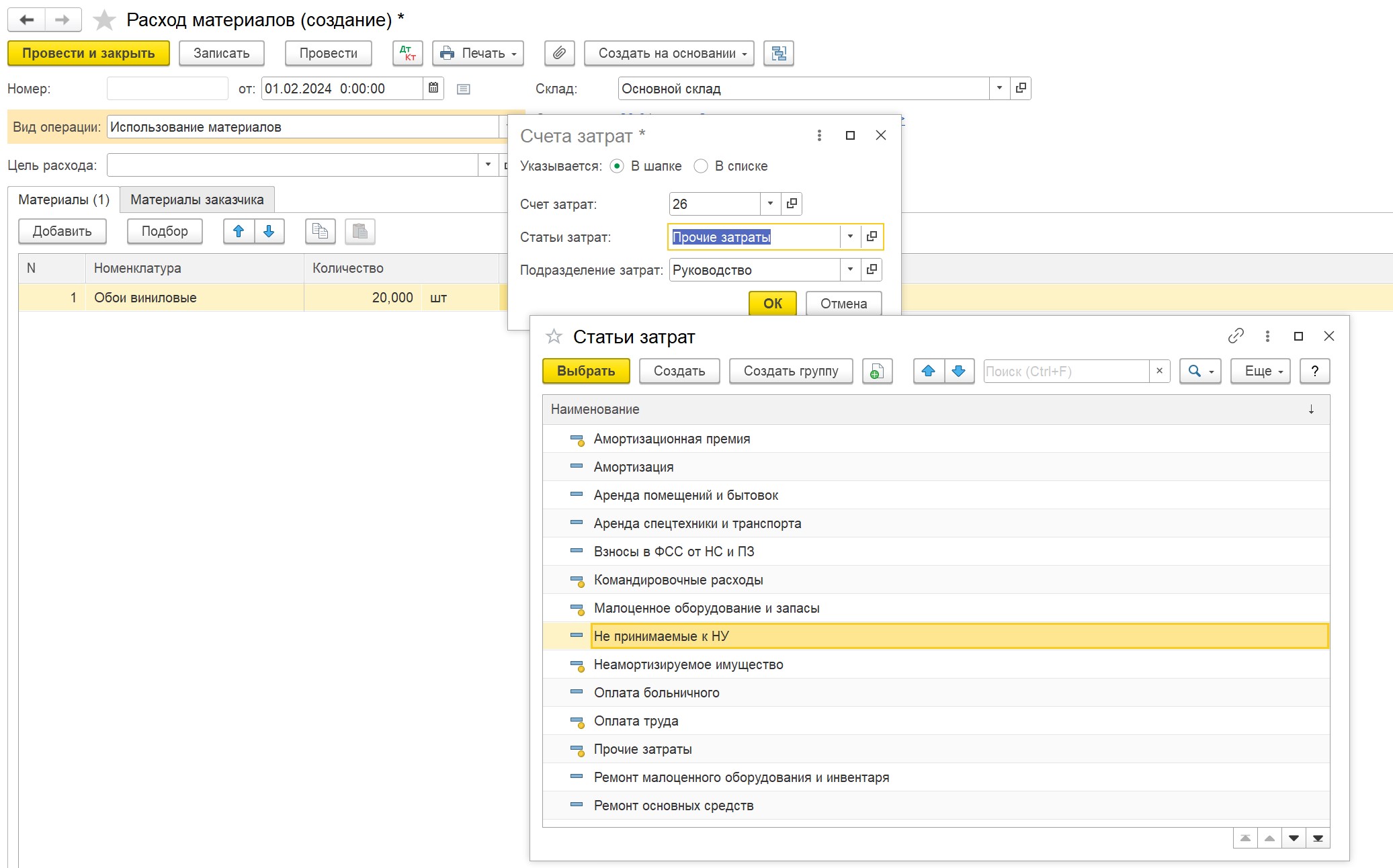Expand Цель расхода dropdown arrow
The image size is (1393, 868).
click(x=488, y=165)
